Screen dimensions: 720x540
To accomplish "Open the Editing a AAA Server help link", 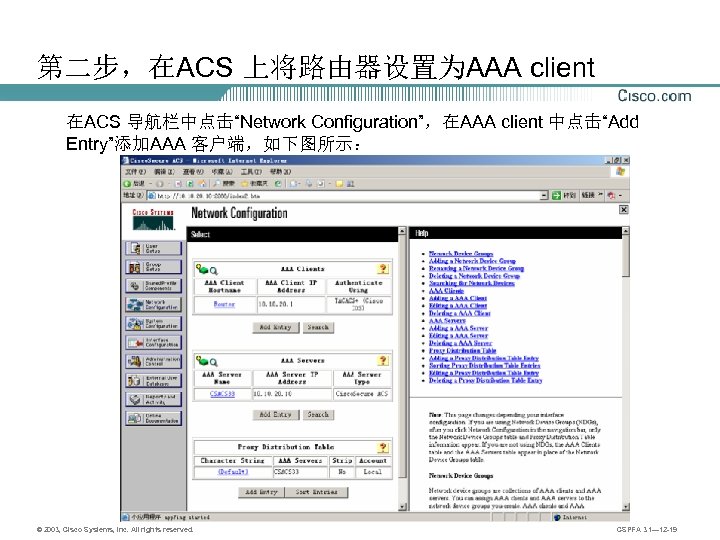I will pos(458,336).
